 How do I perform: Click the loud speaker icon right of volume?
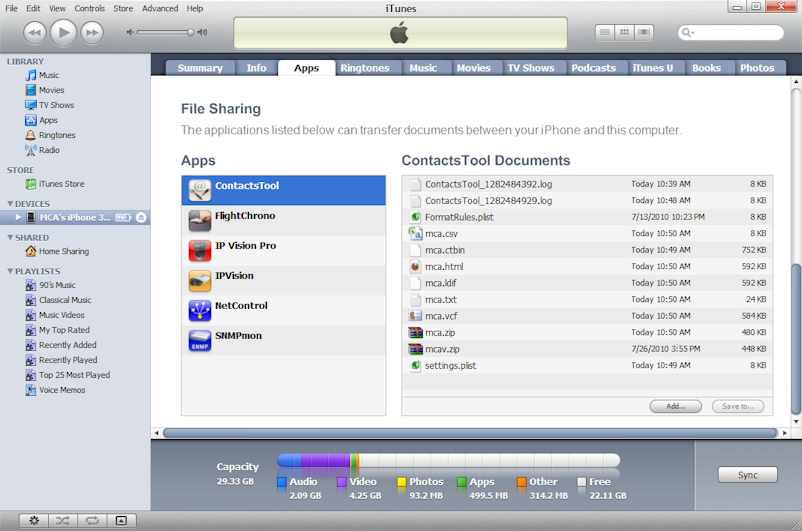coord(203,32)
